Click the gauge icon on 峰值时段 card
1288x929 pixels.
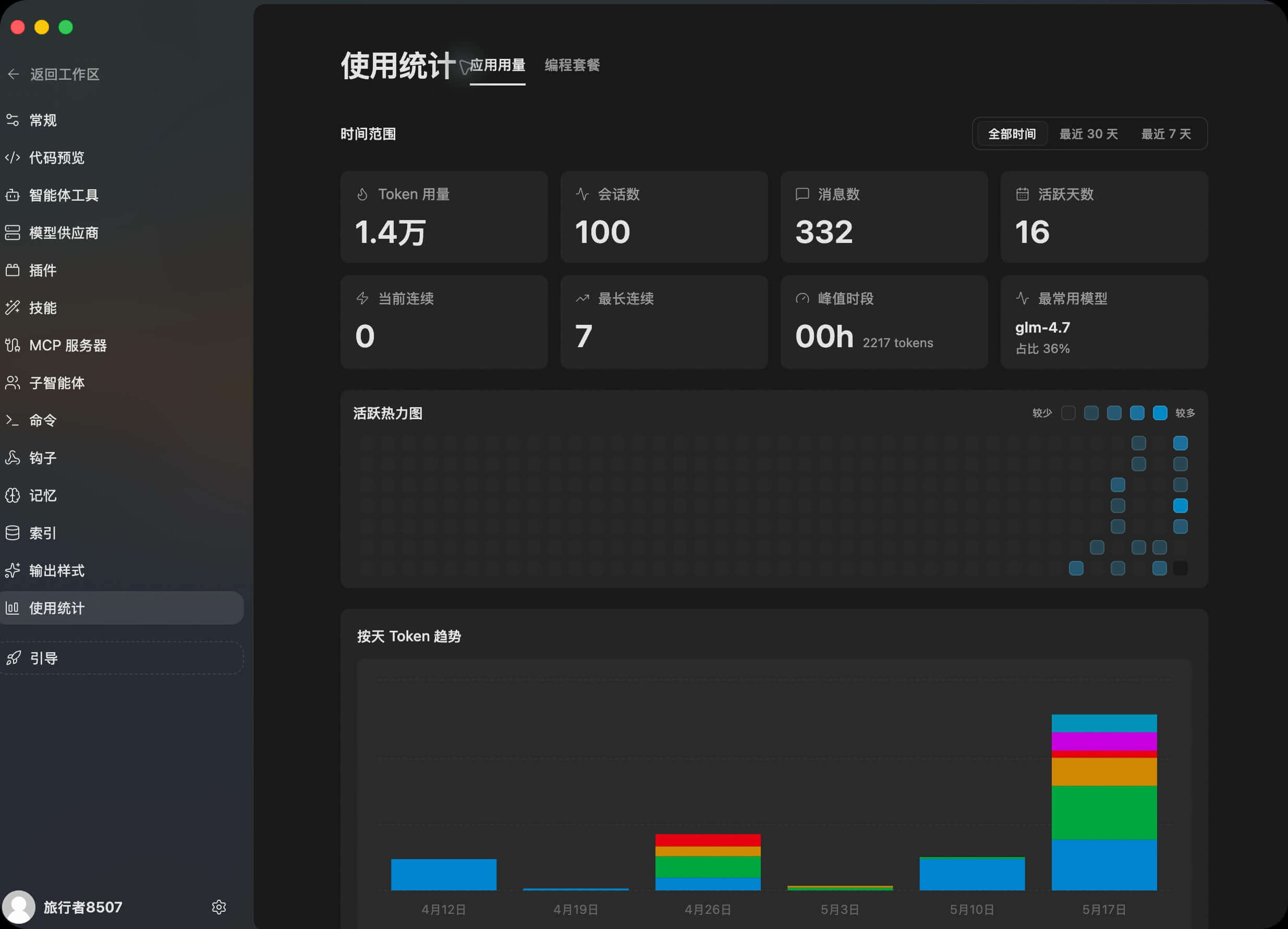[802, 298]
